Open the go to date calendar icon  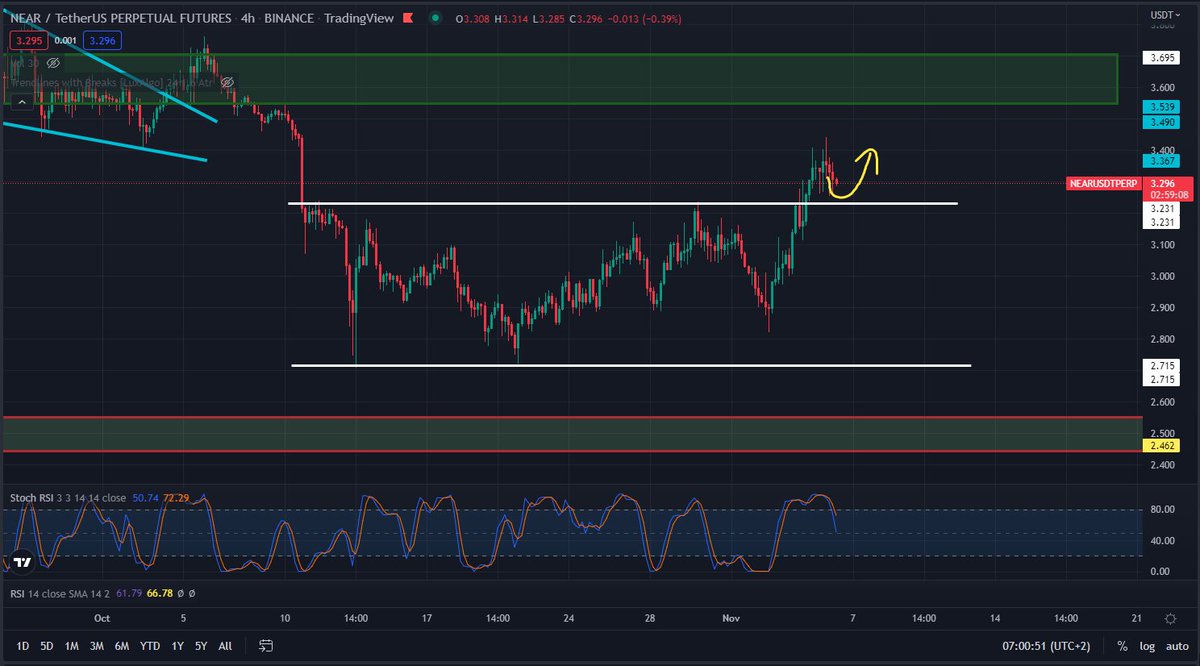click(x=266, y=646)
